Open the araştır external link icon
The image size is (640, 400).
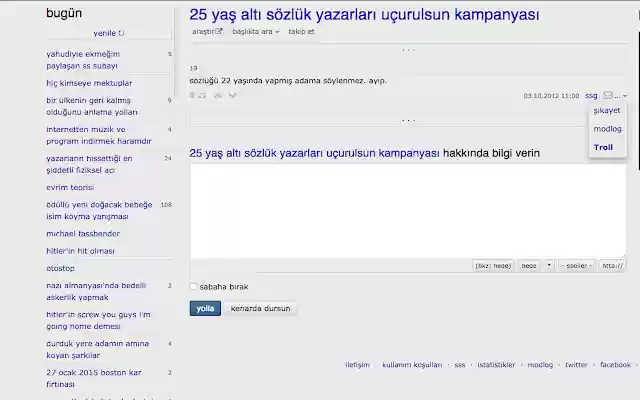[x=219, y=31]
